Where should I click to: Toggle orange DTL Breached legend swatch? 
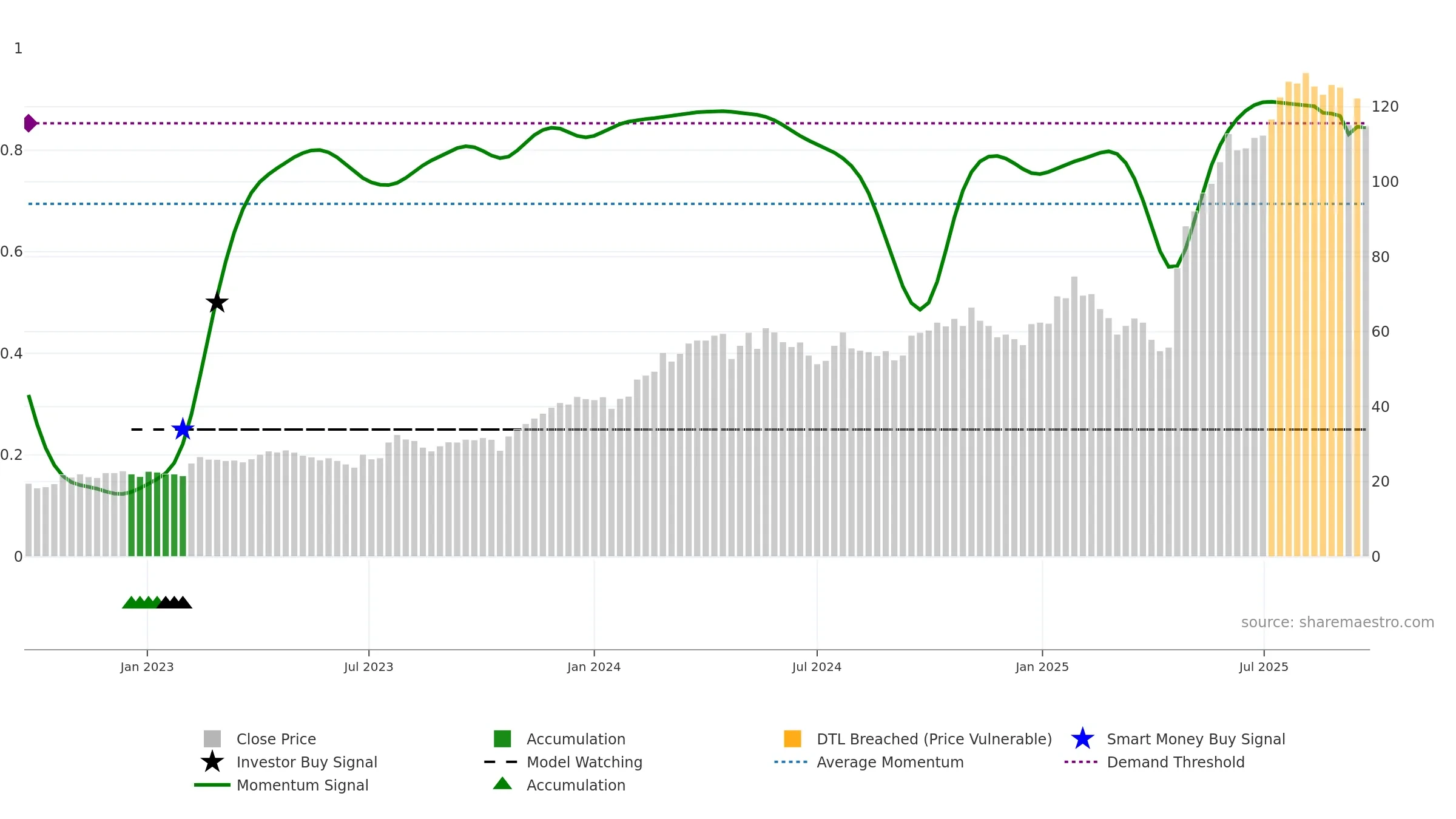tap(792, 739)
